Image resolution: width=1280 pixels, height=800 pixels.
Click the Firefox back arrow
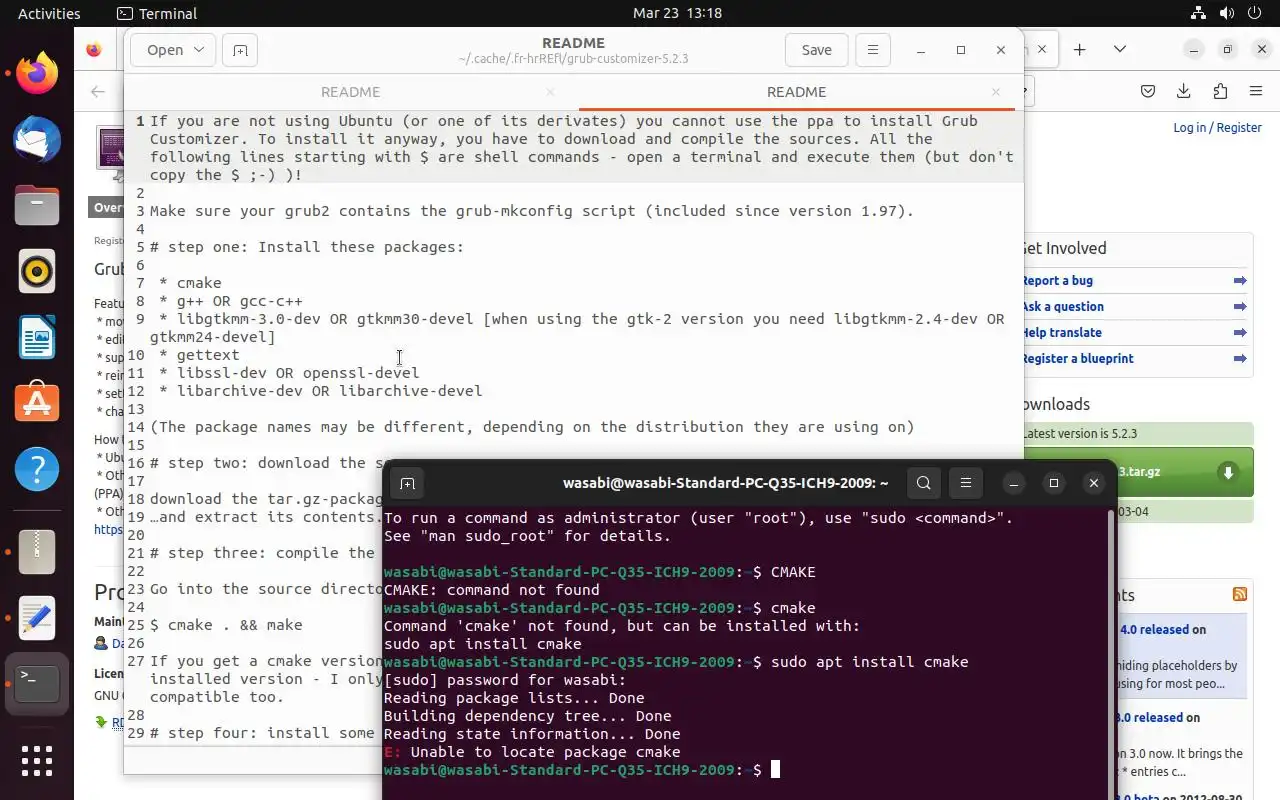point(97,91)
